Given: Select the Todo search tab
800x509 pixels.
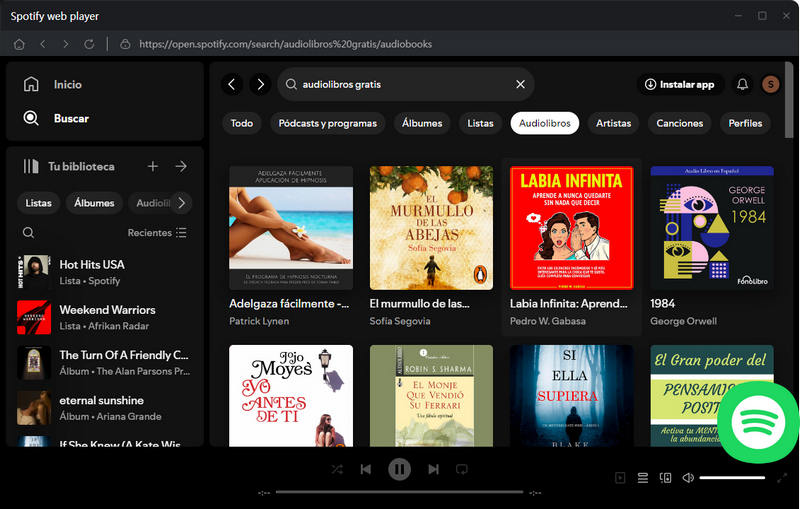Looking at the screenshot, I should [242, 123].
